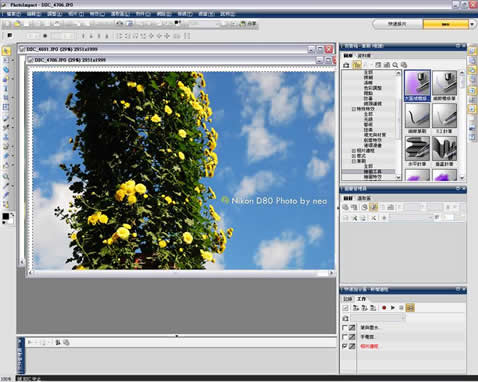Screen dimensions: 478x382
Task: Click the highlighted yellow icon in task toolbar
Action: [x=410, y=308]
